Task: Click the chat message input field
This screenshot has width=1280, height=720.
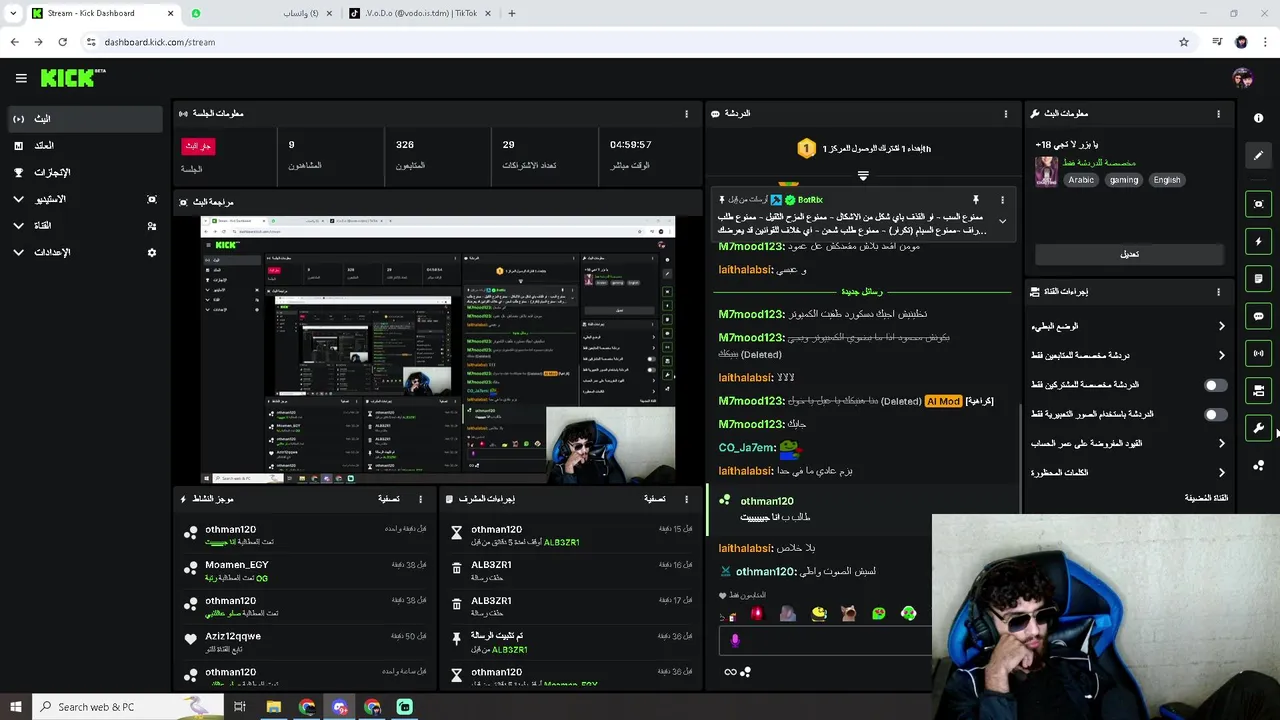Action: coord(825,641)
